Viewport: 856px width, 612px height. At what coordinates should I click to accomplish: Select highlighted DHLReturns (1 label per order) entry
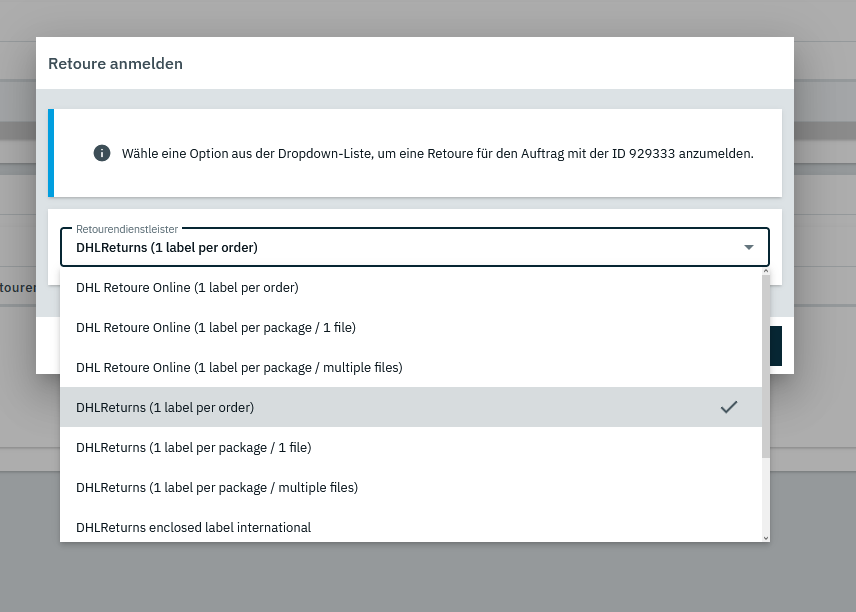click(x=165, y=407)
